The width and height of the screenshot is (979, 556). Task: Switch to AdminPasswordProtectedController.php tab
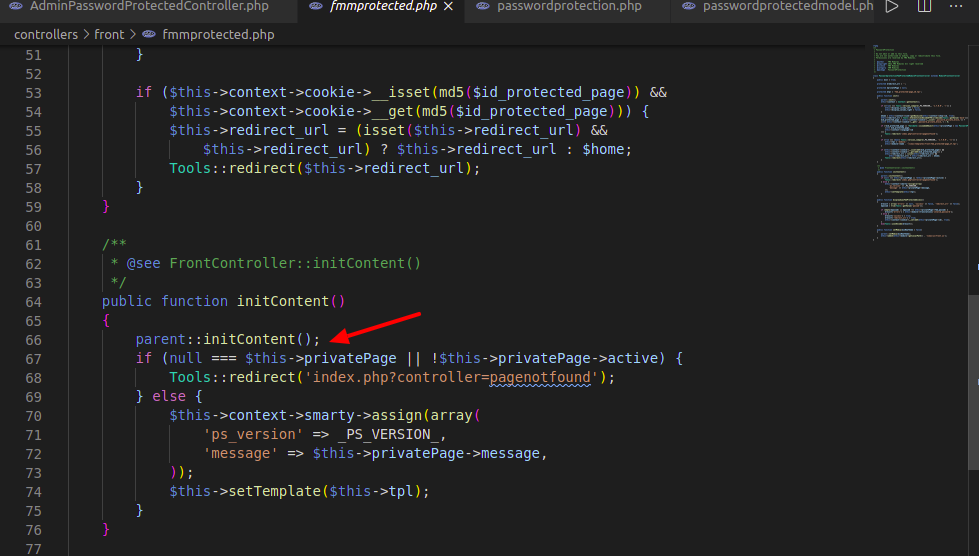(x=149, y=7)
